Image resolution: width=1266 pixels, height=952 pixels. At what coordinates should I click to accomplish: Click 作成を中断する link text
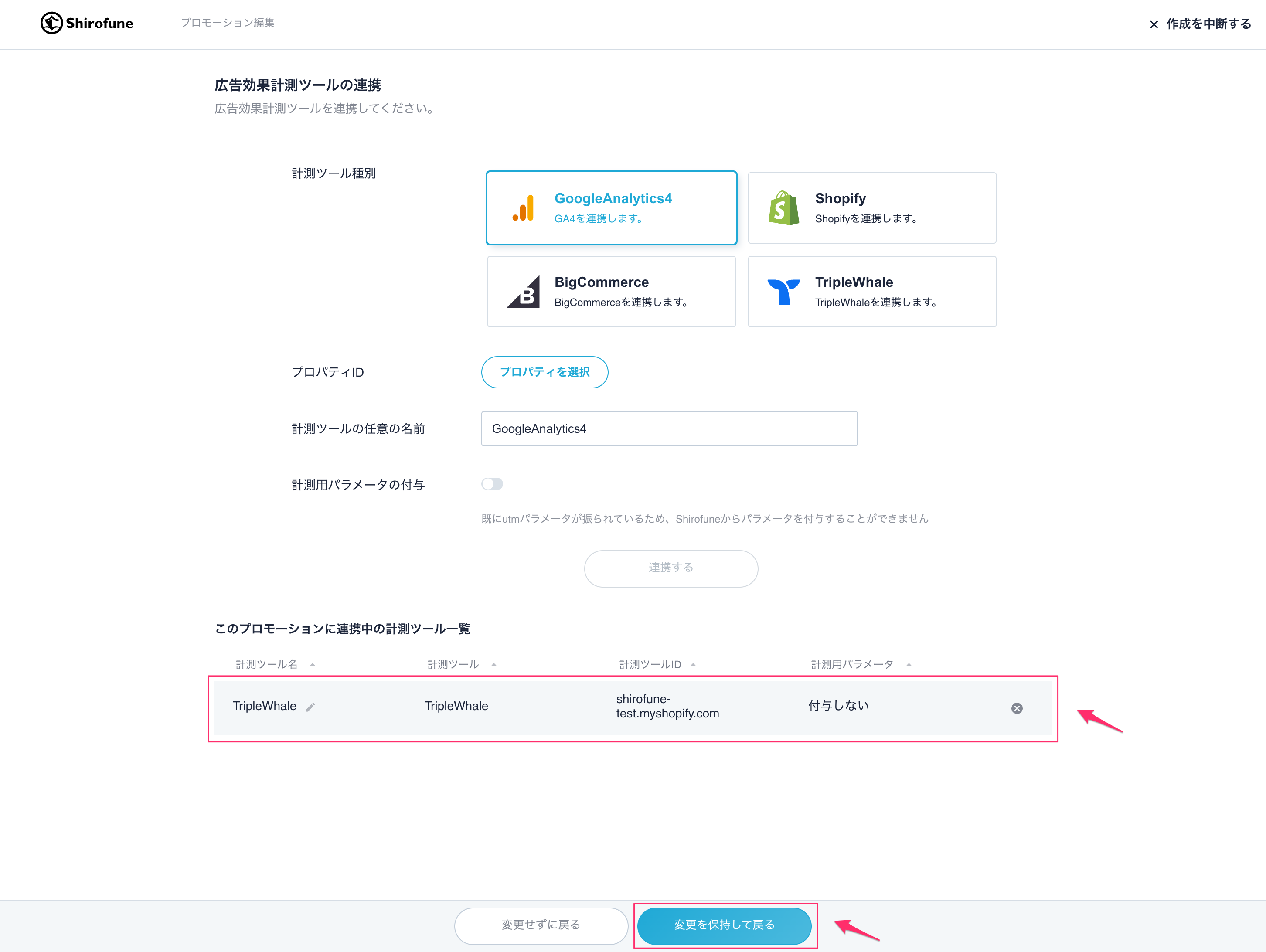point(1209,24)
